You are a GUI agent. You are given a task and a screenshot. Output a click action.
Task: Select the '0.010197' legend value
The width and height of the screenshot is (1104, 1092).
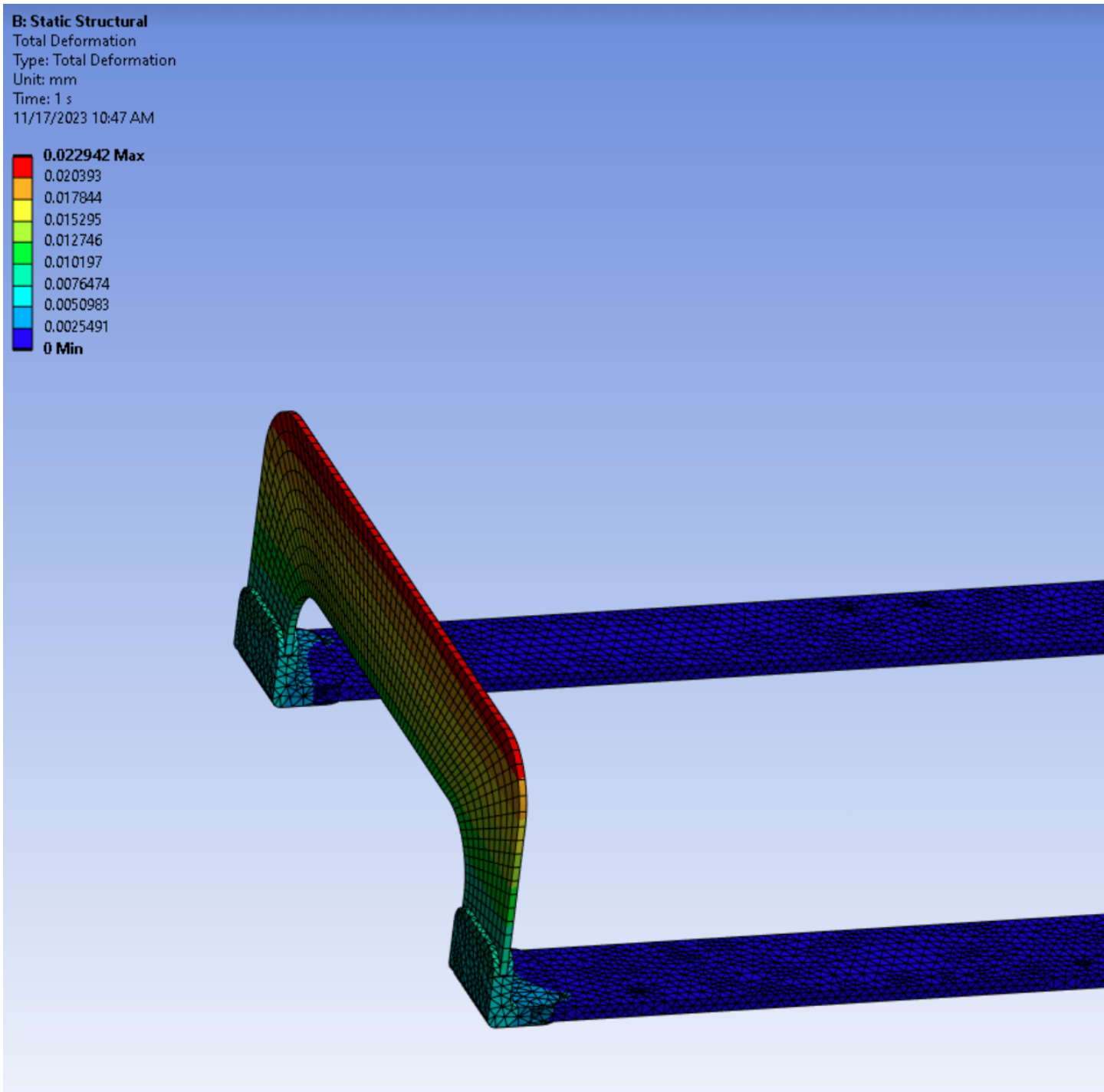[x=73, y=262]
